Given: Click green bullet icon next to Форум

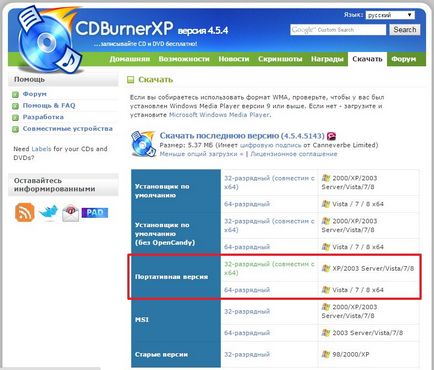Looking at the screenshot, I should coord(15,95).
